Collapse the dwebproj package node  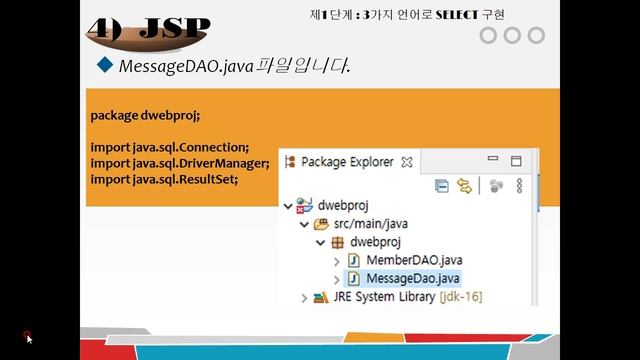click(320, 243)
